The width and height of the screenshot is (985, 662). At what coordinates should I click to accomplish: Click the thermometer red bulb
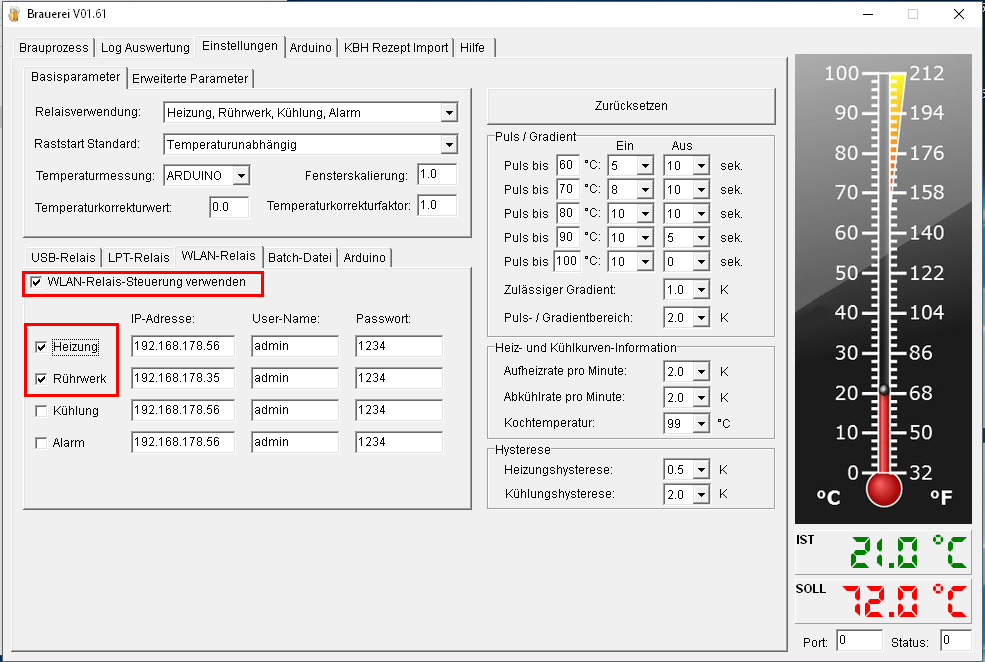[884, 489]
